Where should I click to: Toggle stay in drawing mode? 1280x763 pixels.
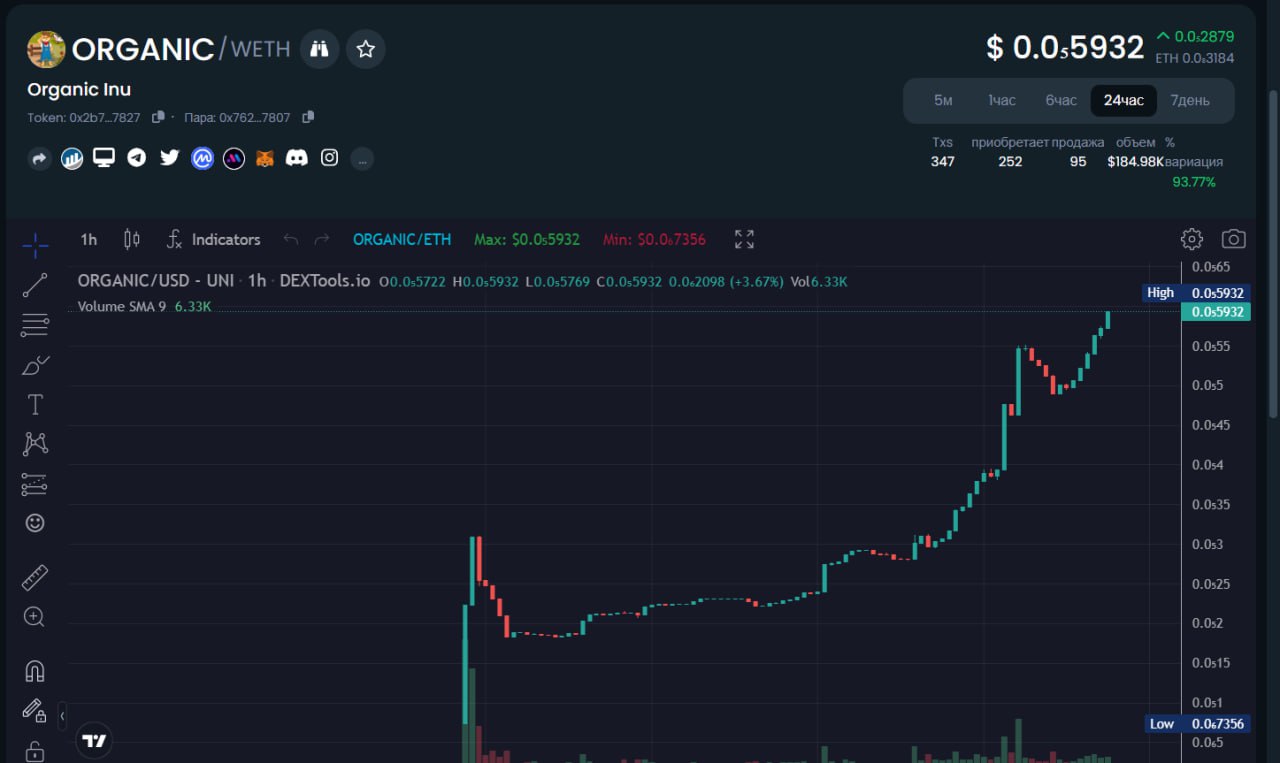coord(35,710)
